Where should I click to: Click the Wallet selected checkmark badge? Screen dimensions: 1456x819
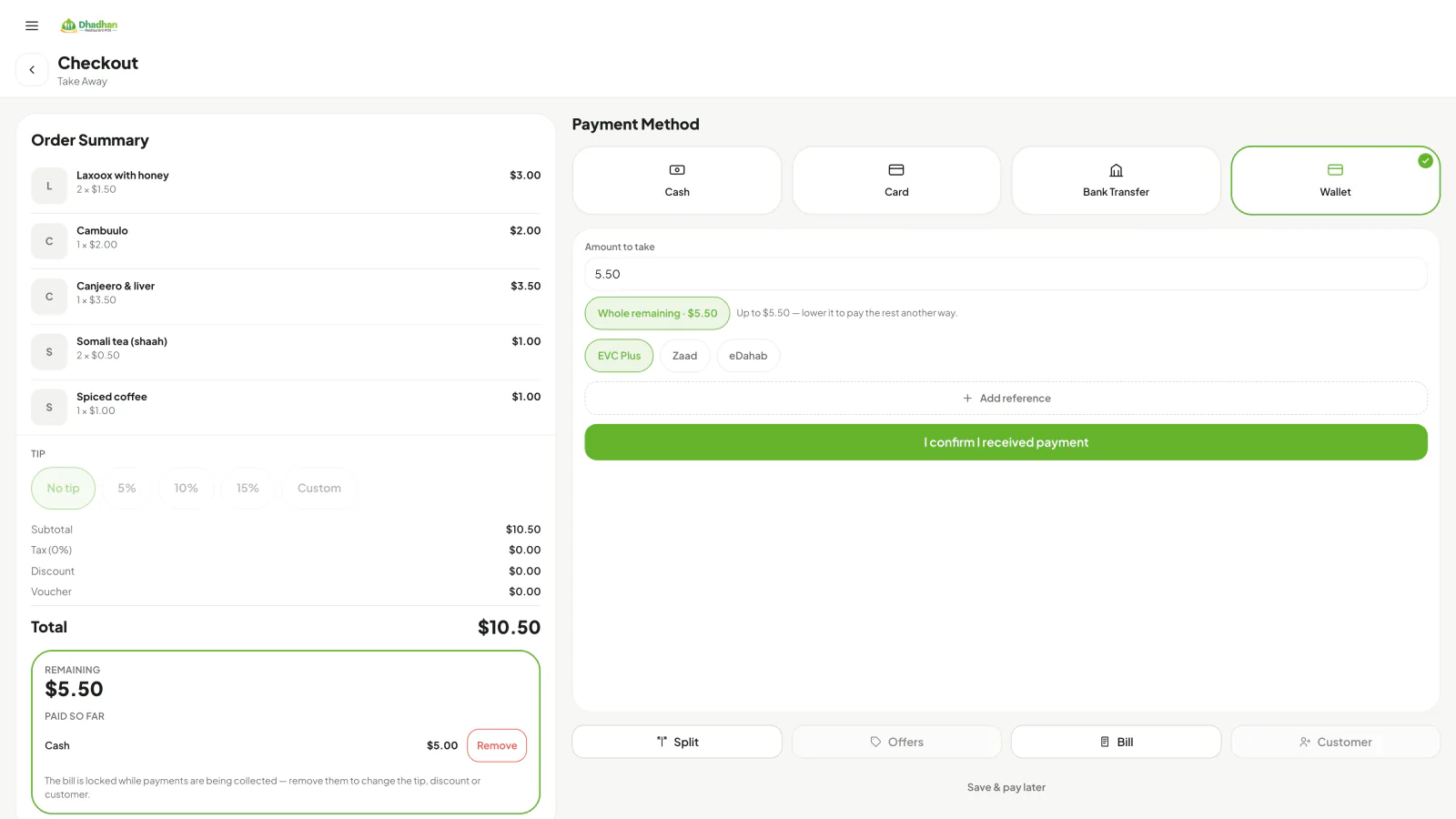1425,160
